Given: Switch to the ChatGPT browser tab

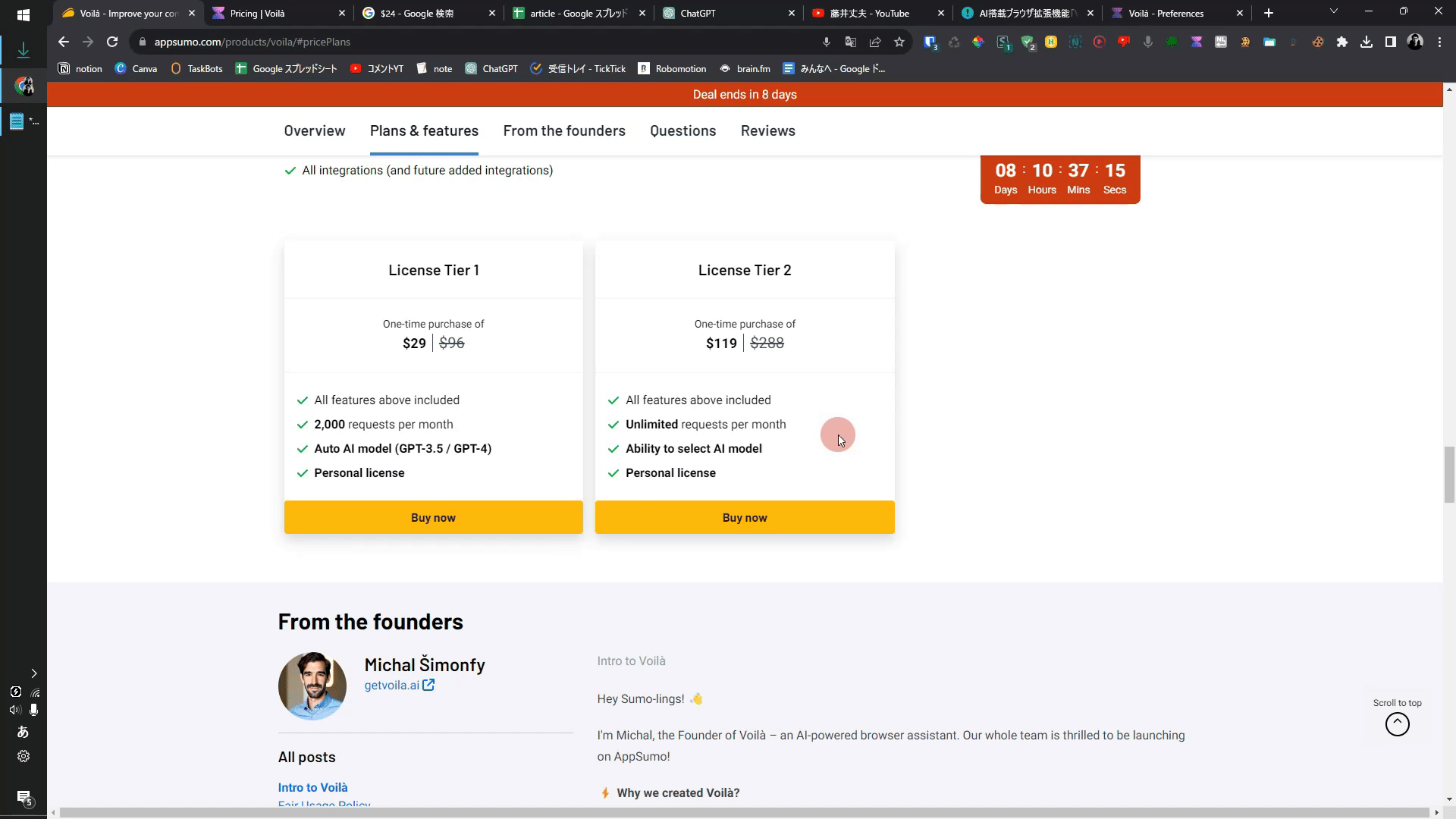Looking at the screenshot, I should click(698, 13).
